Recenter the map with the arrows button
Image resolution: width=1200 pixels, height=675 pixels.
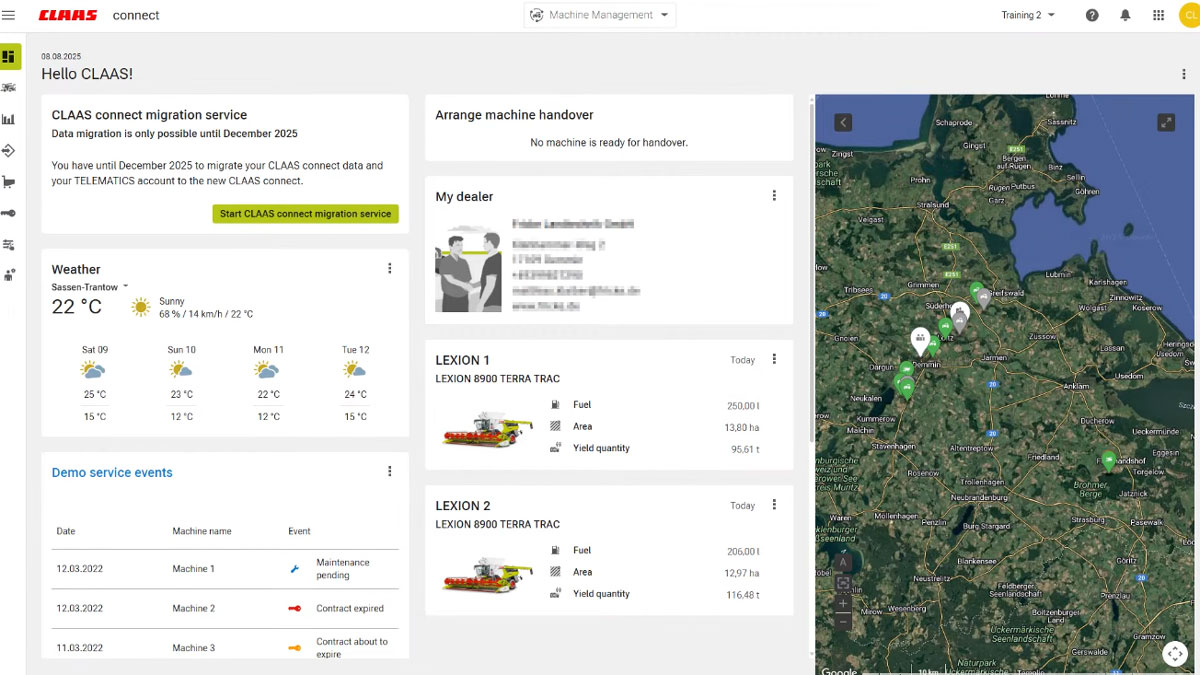coord(1175,654)
